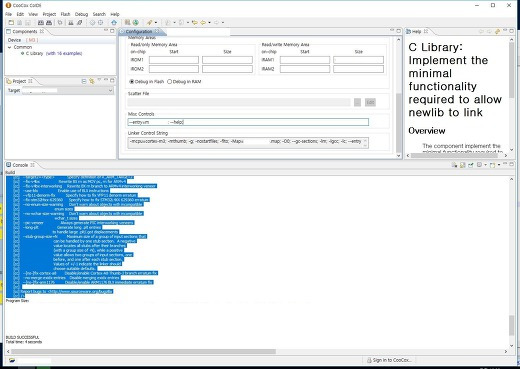Open dropdown beside Last Edit Location arrow
The height and width of the screenshot is (369, 520).
(x=209, y=23)
